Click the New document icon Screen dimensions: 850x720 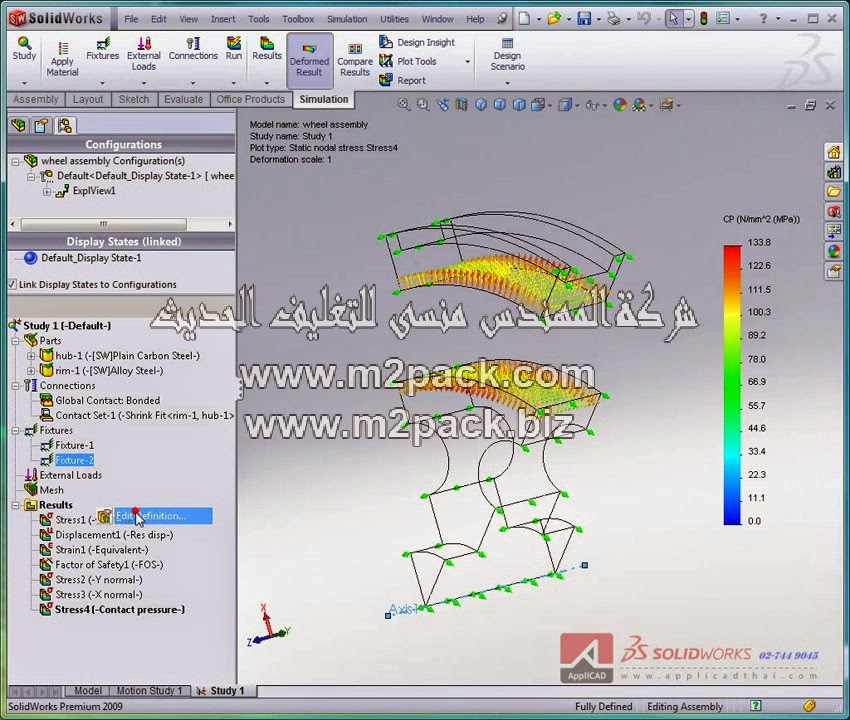524,19
